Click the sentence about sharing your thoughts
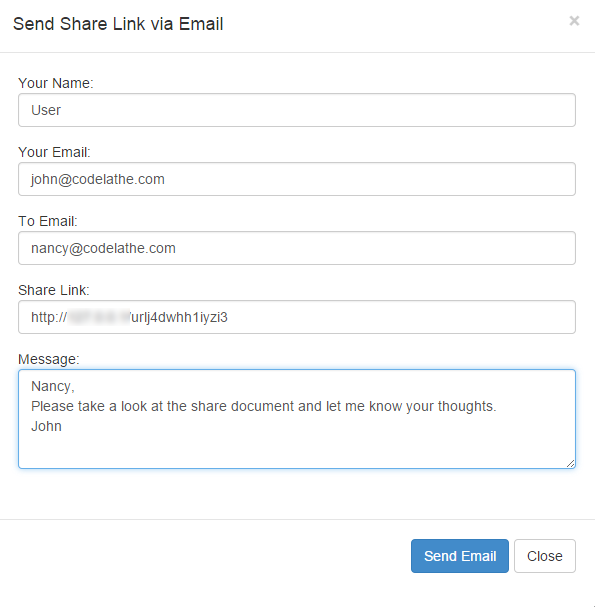This screenshot has height=607, width=595. pyautogui.click(x=264, y=406)
